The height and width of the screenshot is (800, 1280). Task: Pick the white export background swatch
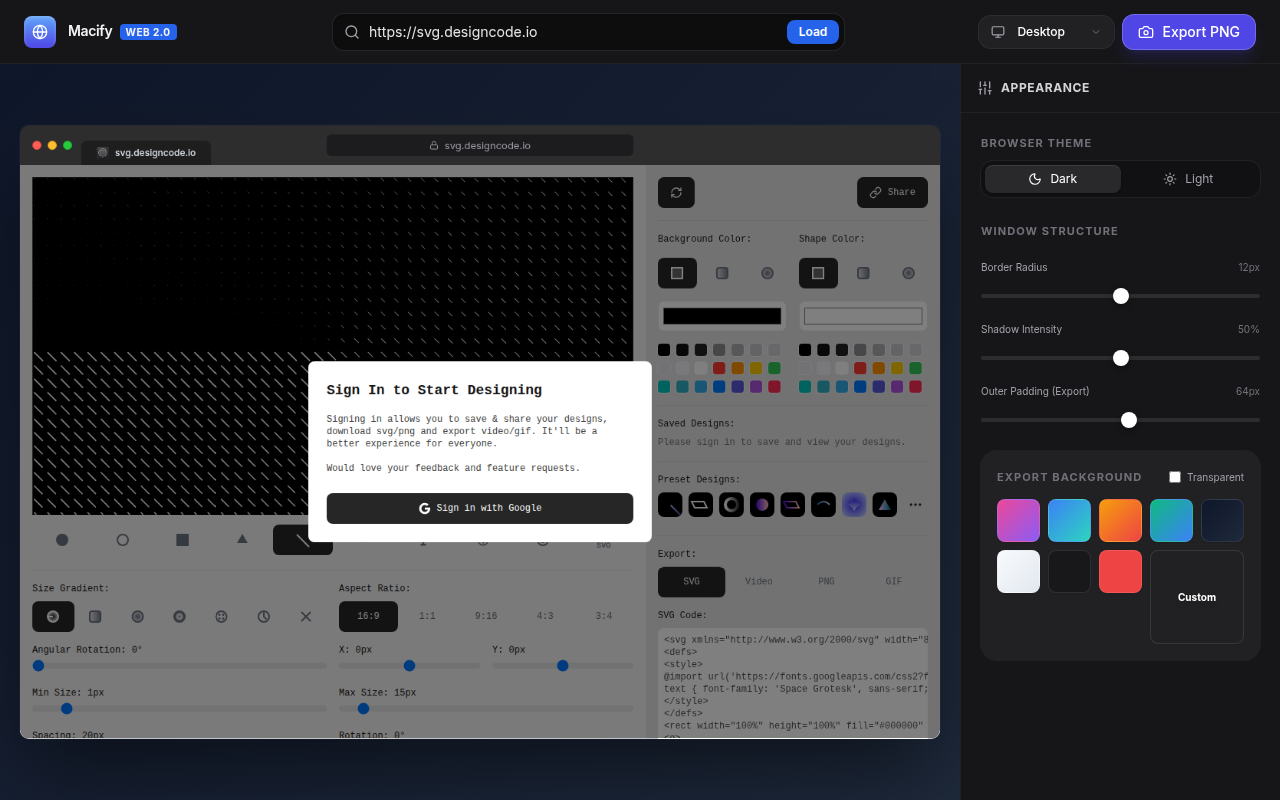pyautogui.click(x=1018, y=571)
